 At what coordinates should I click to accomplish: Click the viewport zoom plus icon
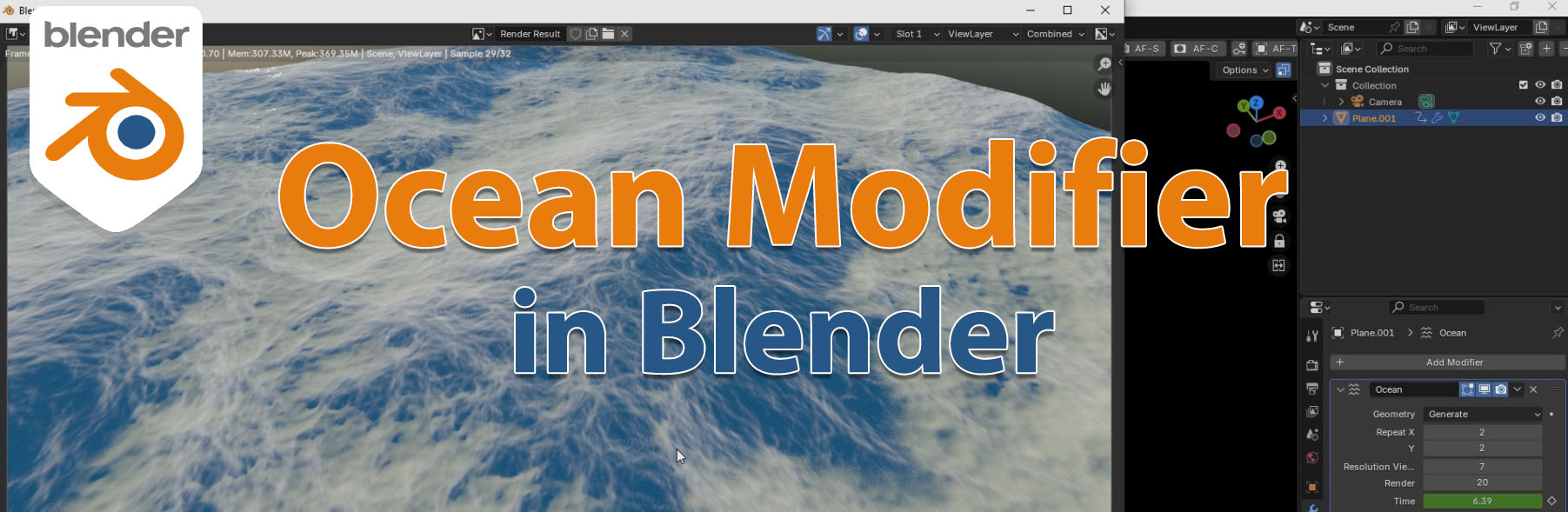tap(1280, 165)
